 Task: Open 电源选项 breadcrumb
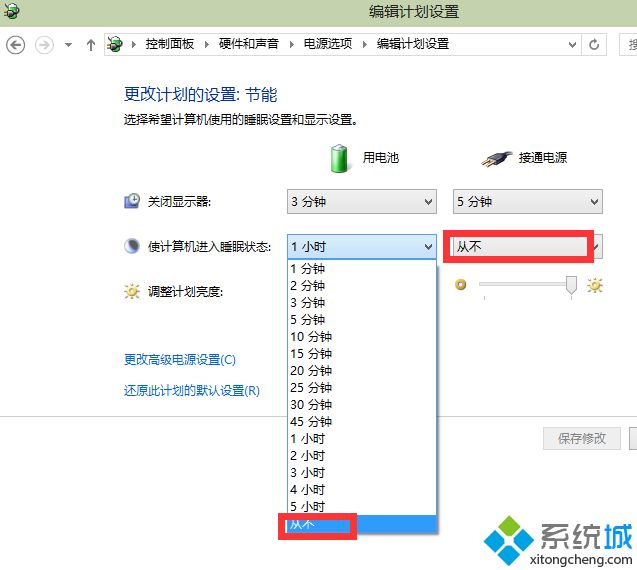[x=328, y=44]
